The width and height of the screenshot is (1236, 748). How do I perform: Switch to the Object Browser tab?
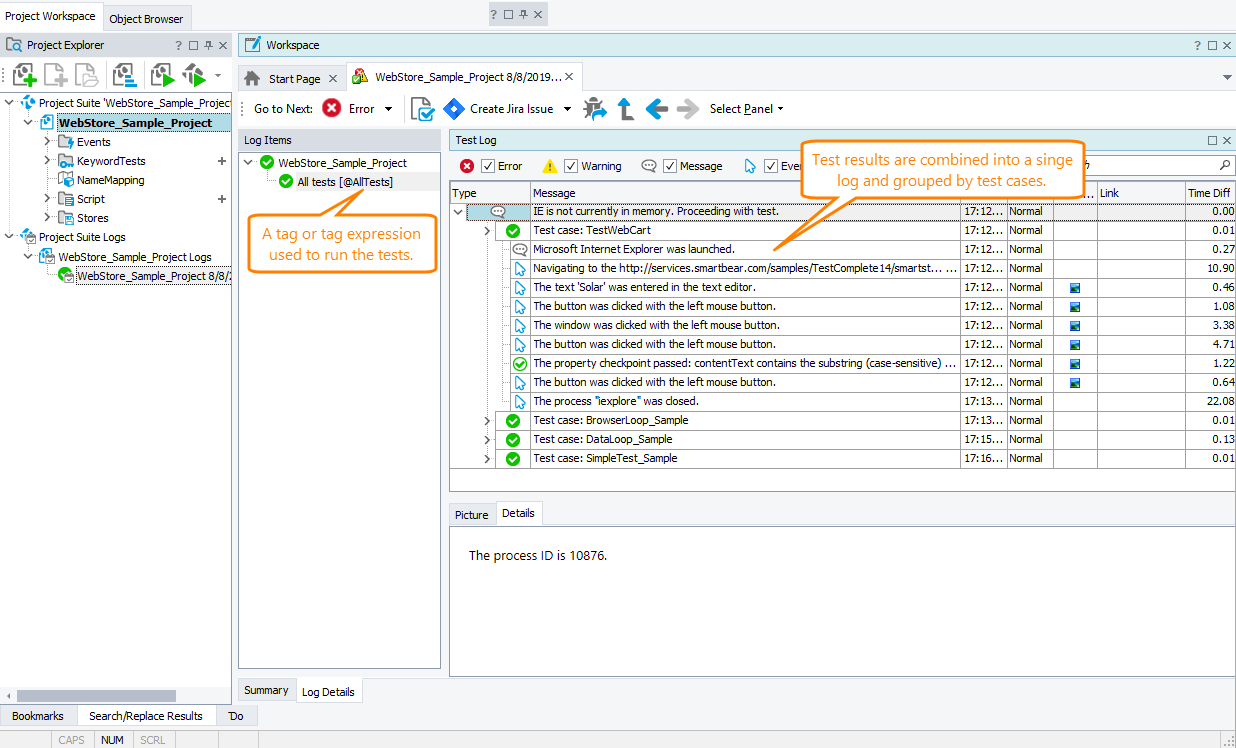pyautogui.click(x=146, y=18)
